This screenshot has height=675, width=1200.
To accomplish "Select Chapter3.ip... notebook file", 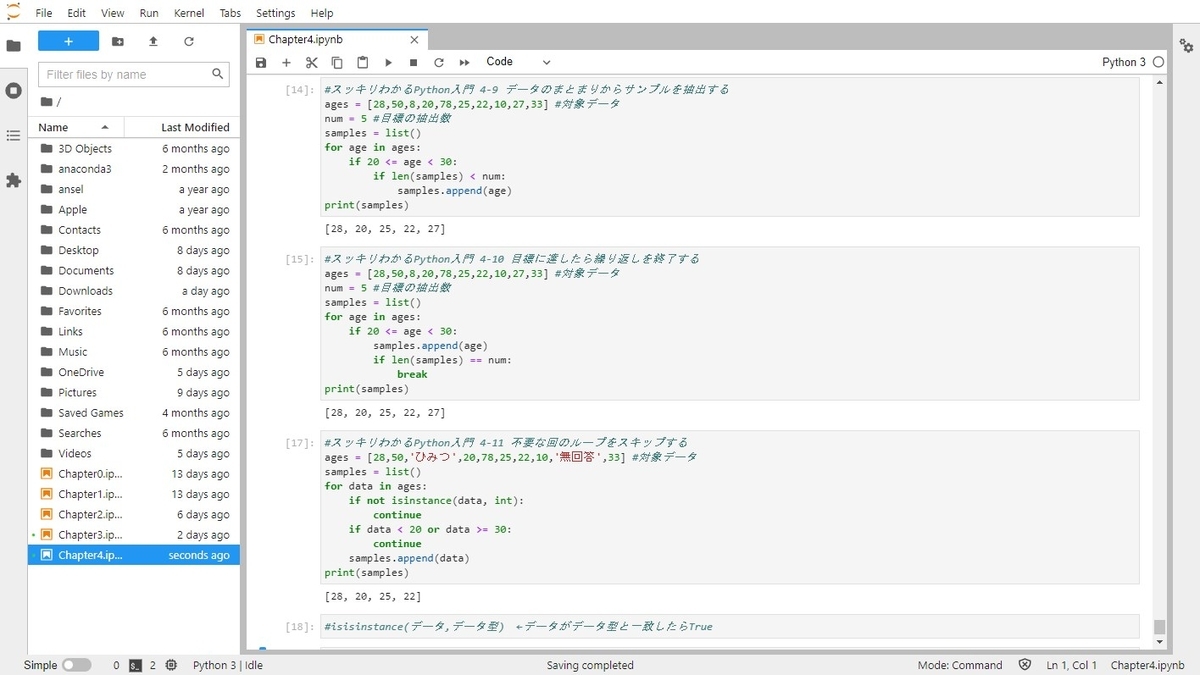I will click(134, 535).
